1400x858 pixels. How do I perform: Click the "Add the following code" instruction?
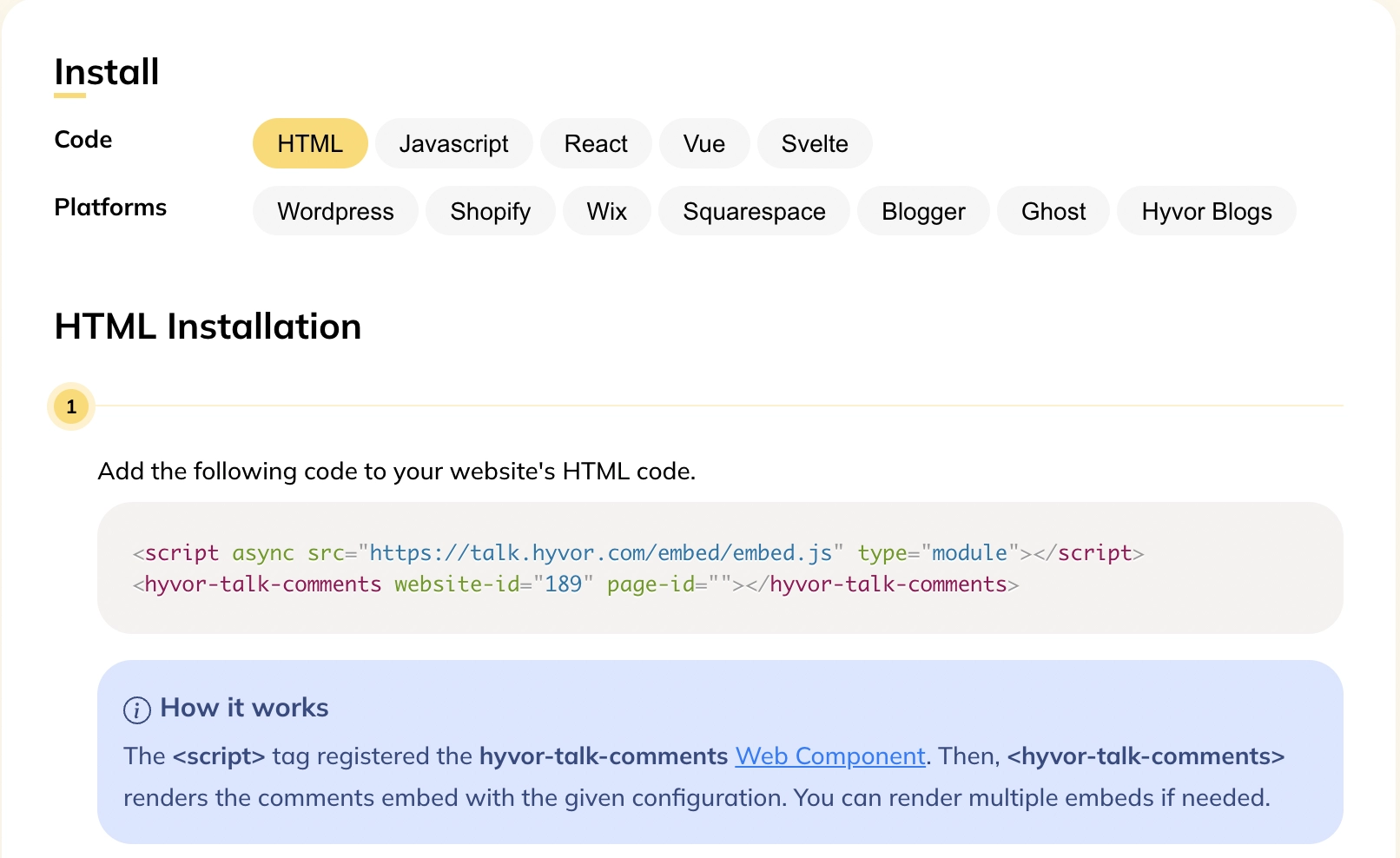pyautogui.click(x=397, y=472)
